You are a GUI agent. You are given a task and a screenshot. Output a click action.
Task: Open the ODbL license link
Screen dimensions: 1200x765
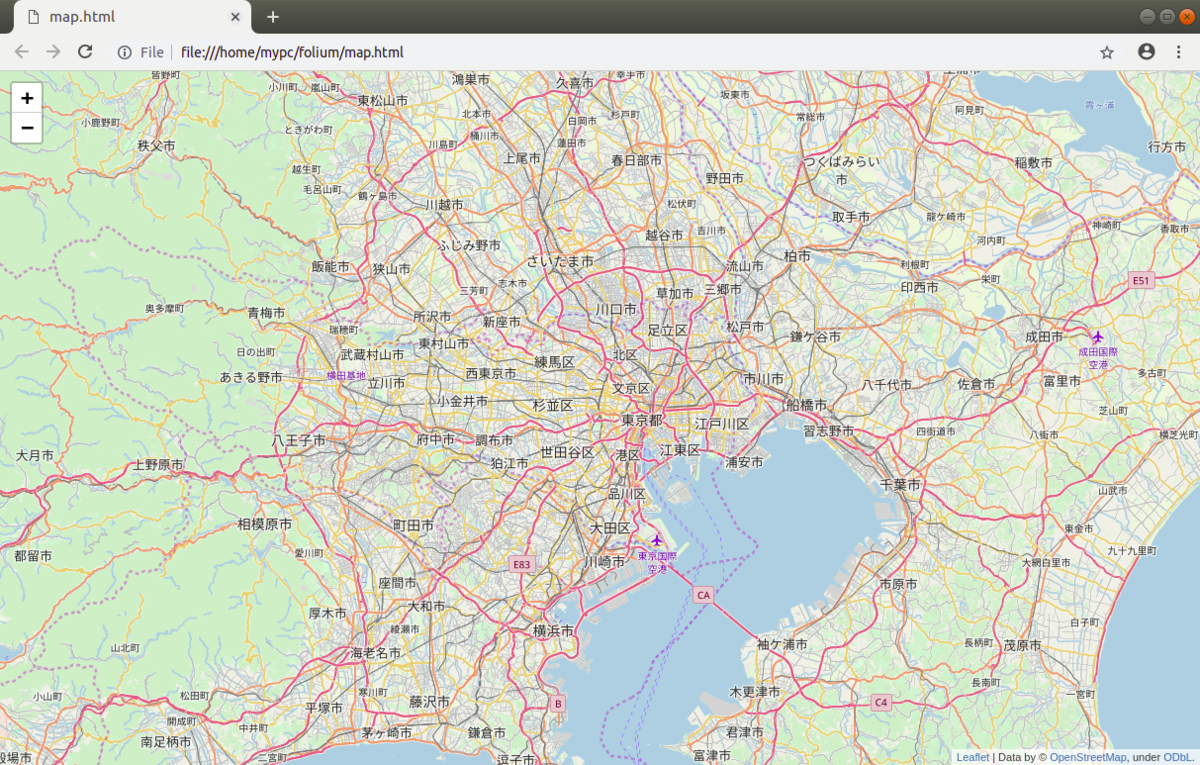[1176, 757]
